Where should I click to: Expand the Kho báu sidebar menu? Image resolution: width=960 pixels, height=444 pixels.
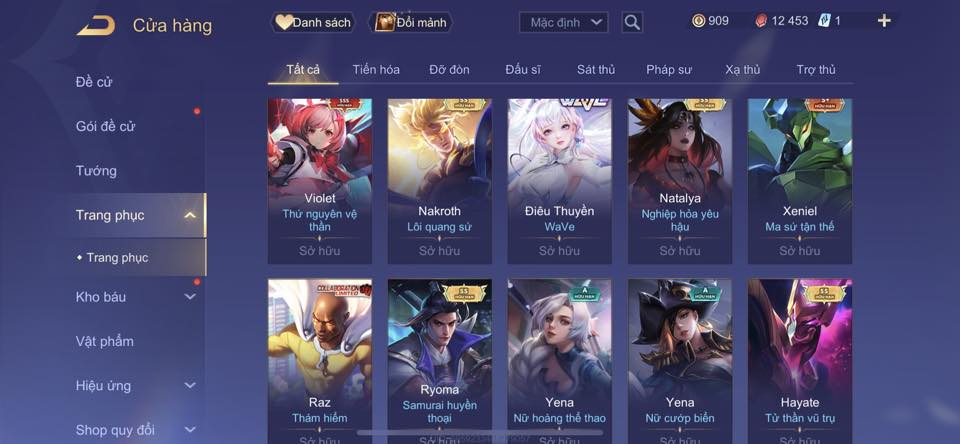point(190,297)
